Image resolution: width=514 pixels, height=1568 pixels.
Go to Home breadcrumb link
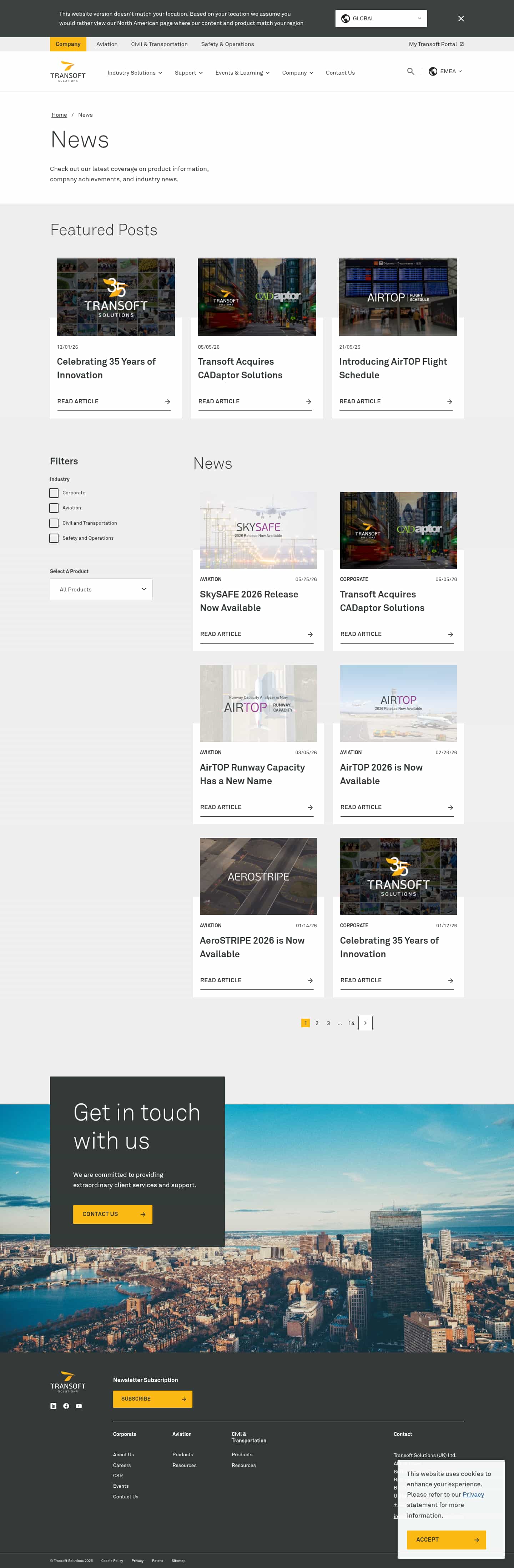pos(59,115)
